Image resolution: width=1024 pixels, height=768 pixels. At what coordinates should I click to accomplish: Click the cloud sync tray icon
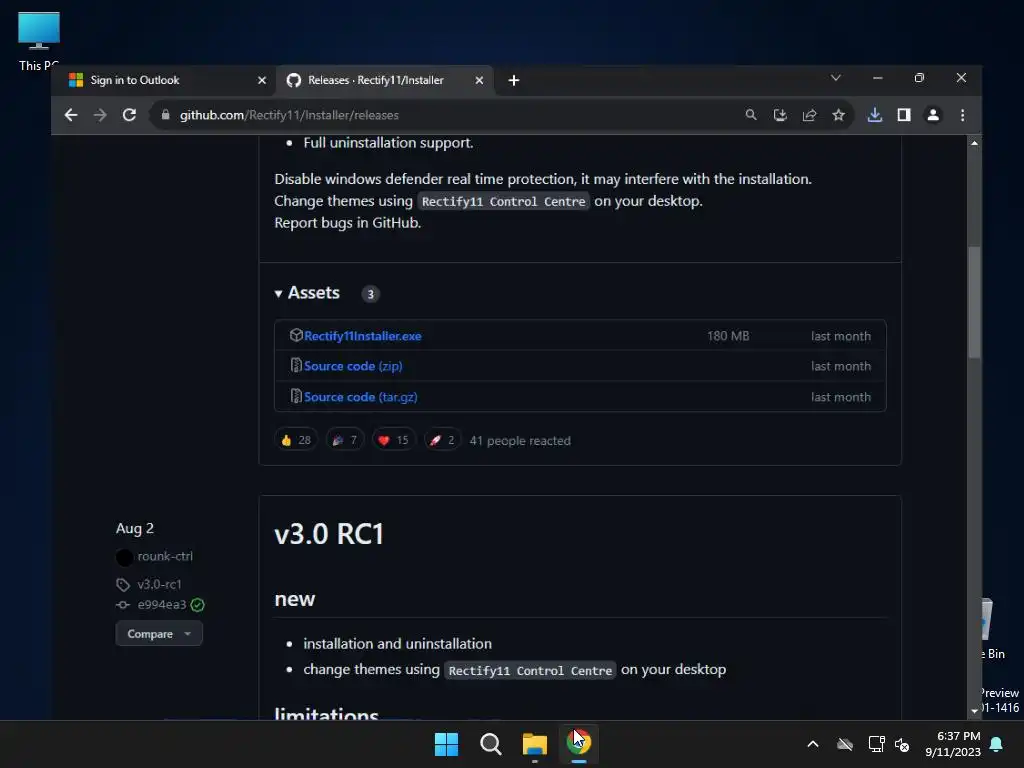point(845,744)
